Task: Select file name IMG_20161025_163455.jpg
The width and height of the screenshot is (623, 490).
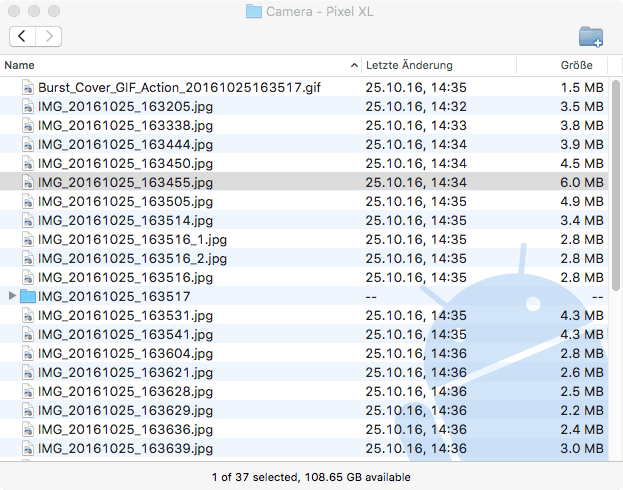Action: point(126,182)
